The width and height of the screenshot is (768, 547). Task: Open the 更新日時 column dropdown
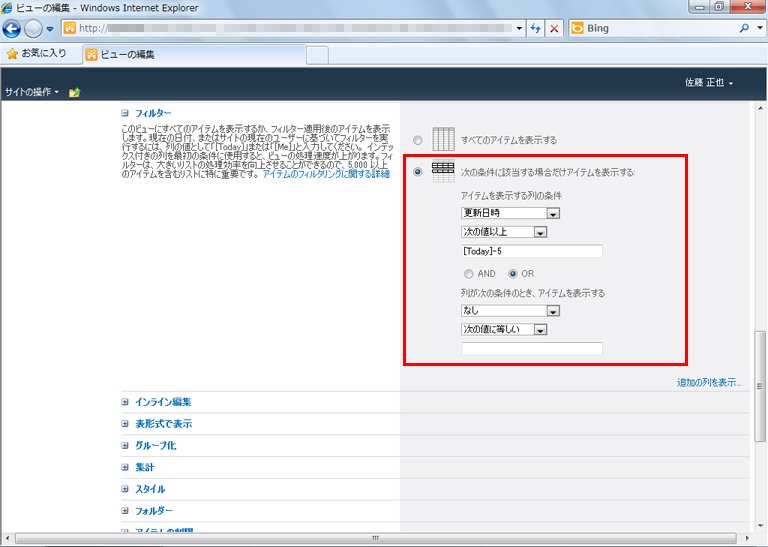[x=510, y=213]
